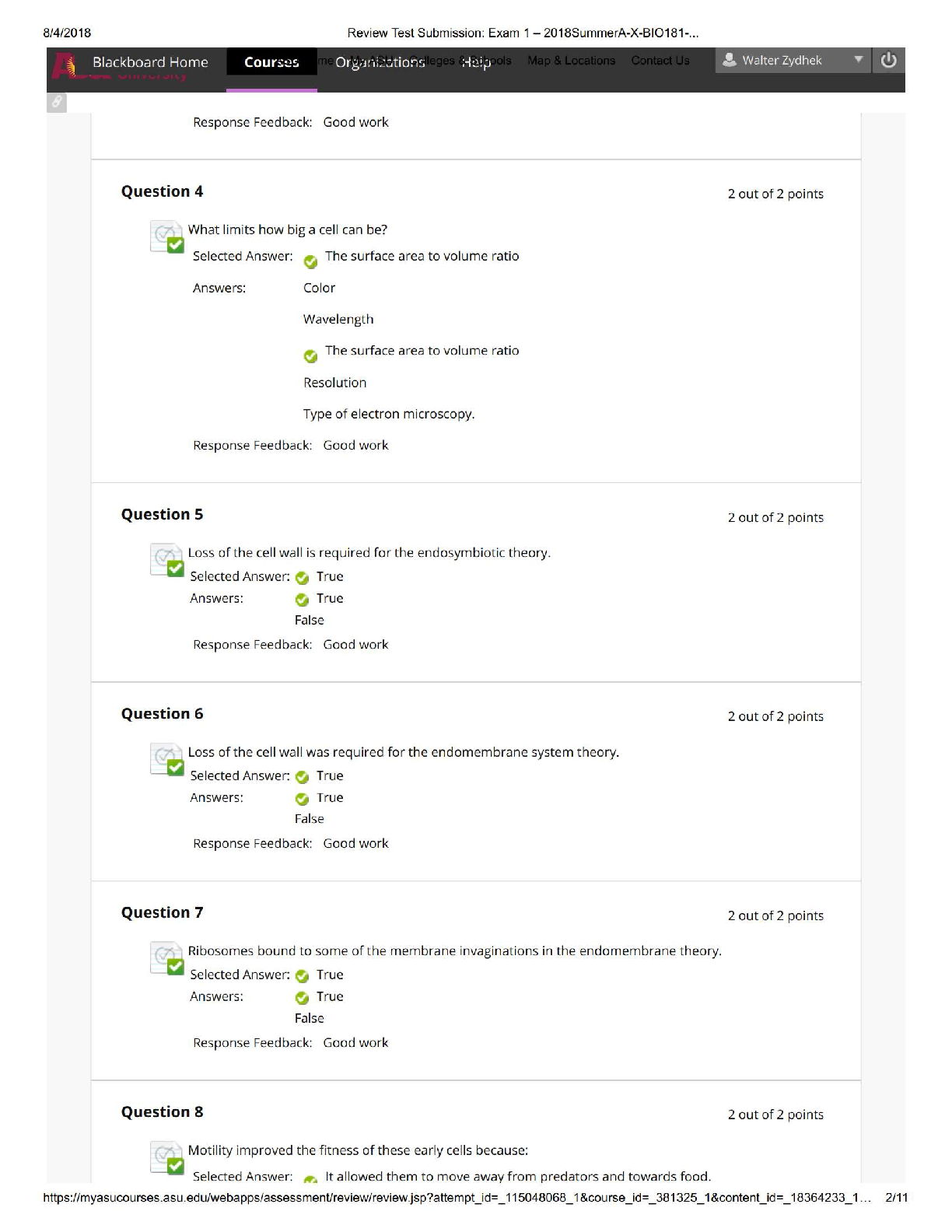Click Question 4 status icon
Screen dimensions: 952x1232
(x=166, y=237)
